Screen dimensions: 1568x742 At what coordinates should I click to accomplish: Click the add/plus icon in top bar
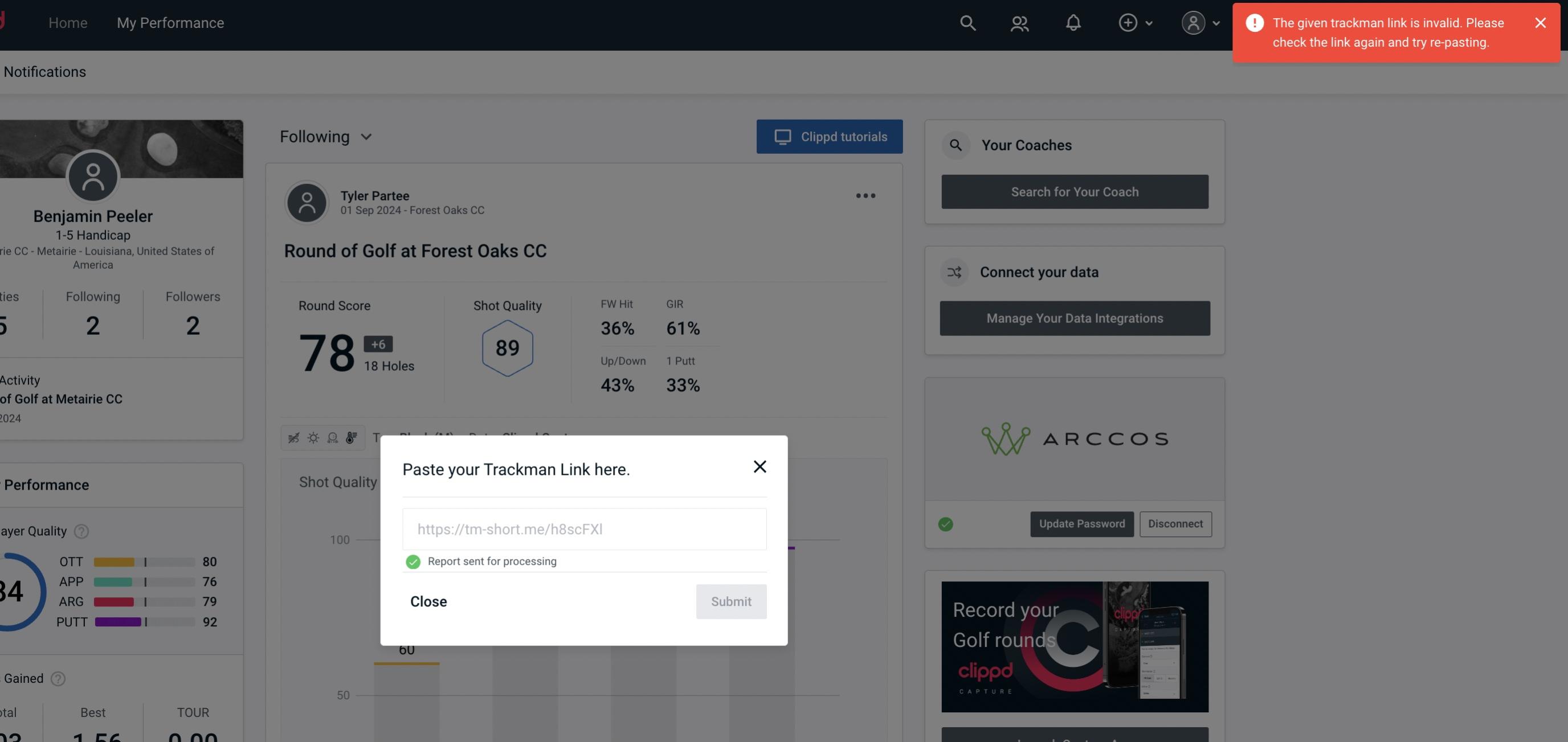pos(1128,22)
